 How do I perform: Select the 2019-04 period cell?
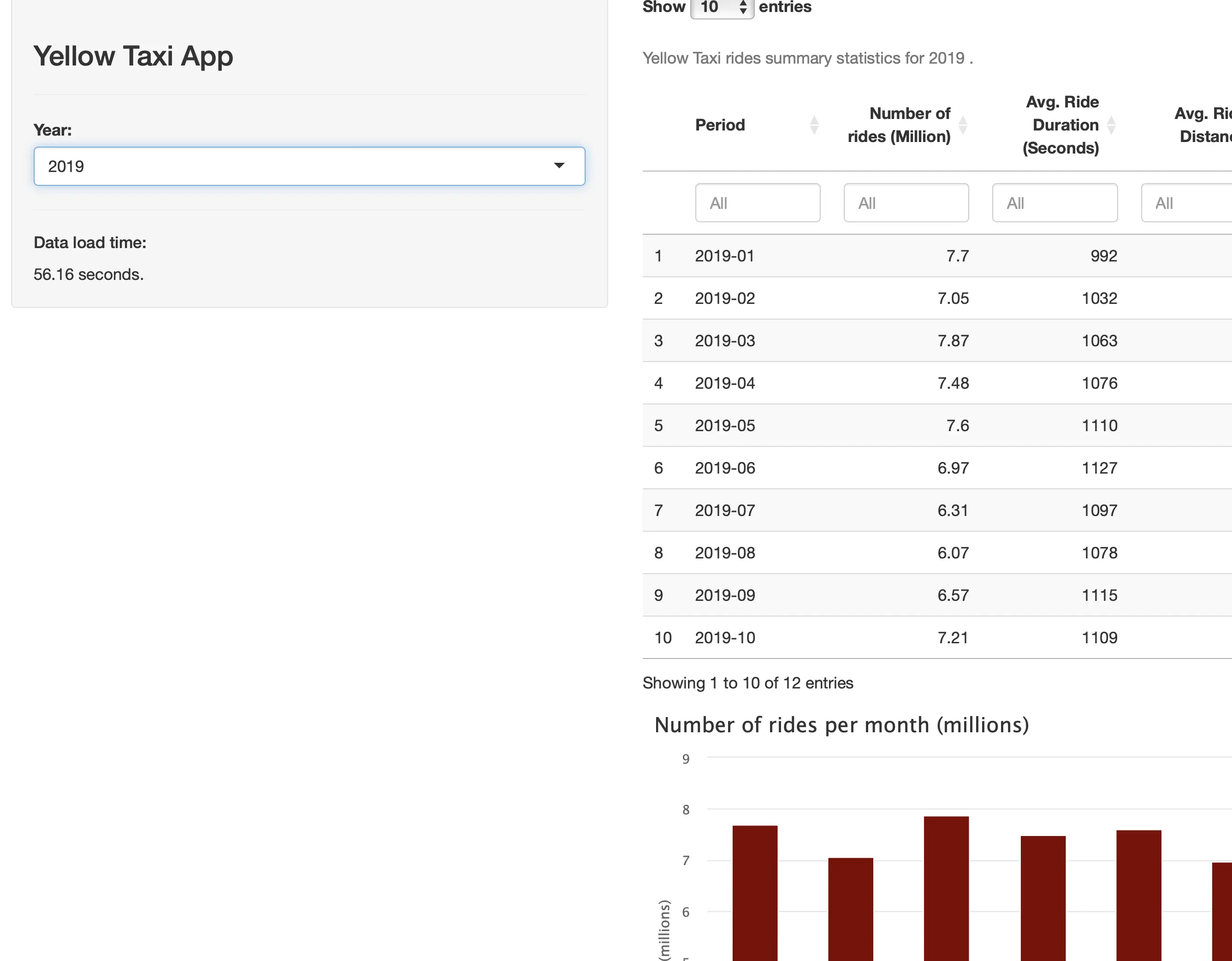725,383
